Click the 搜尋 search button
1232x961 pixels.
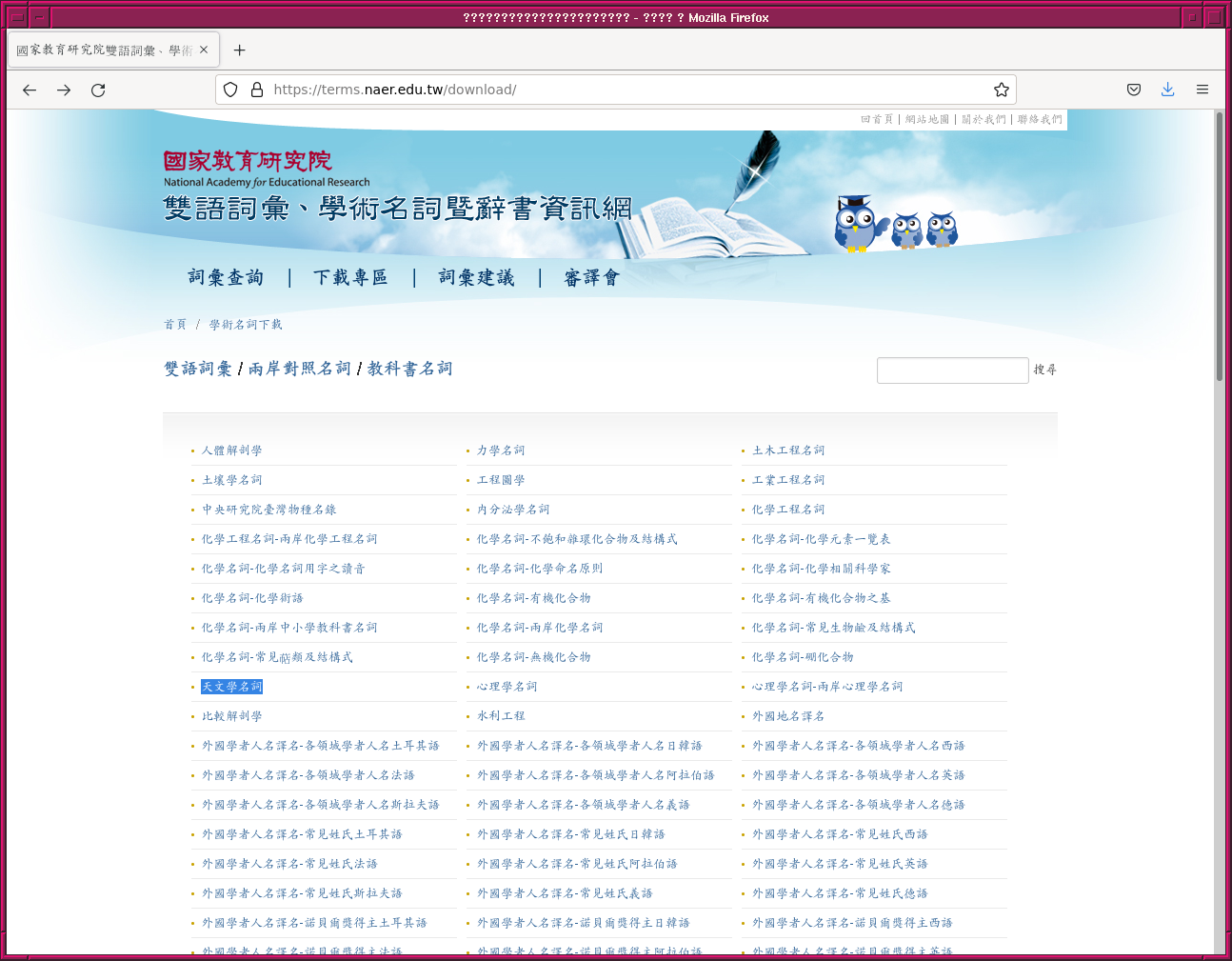click(x=1044, y=370)
